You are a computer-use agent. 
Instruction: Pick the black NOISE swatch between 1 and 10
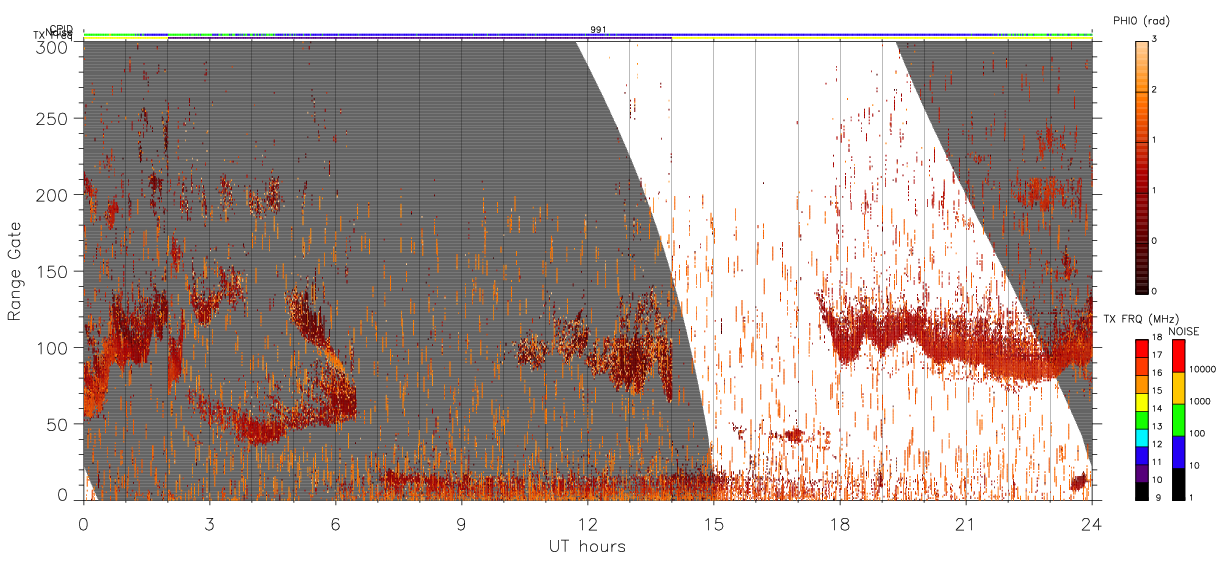coord(1179,484)
